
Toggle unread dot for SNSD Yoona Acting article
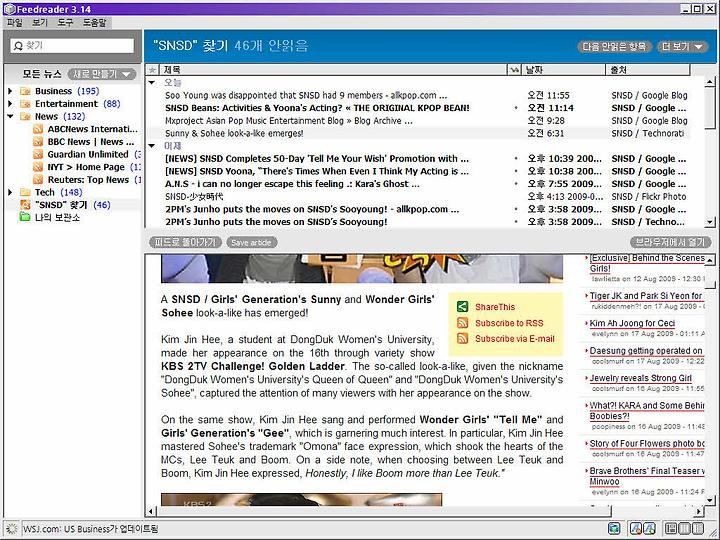tap(516, 171)
